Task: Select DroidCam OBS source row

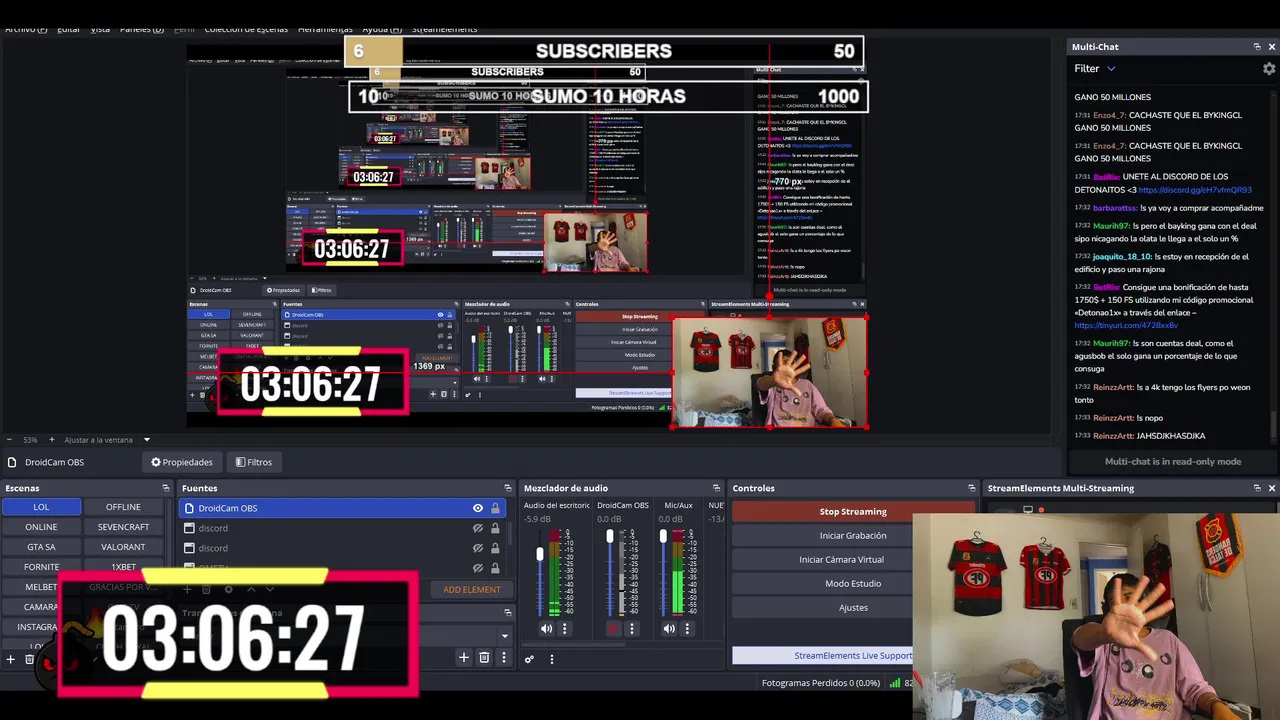Action: tap(342, 508)
